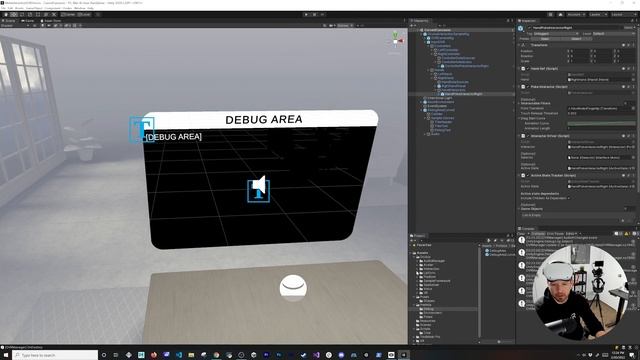
Task: Click the Project panel add plus button
Action: (412, 240)
